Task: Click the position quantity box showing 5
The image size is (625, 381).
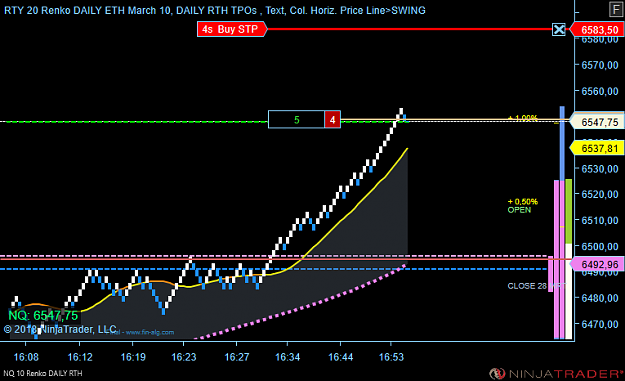Action: (x=296, y=120)
